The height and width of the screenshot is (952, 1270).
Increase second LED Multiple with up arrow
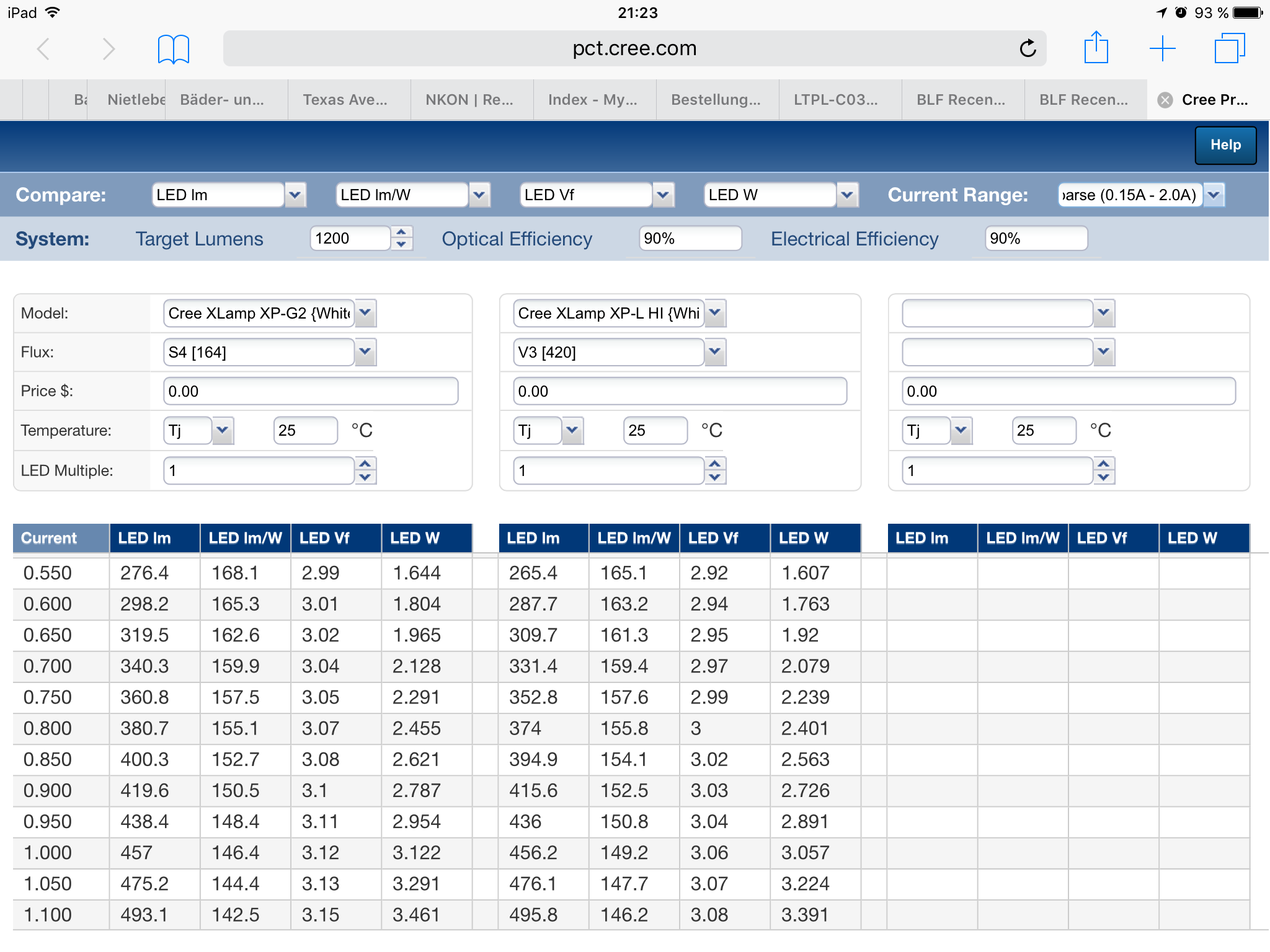[x=715, y=464]
